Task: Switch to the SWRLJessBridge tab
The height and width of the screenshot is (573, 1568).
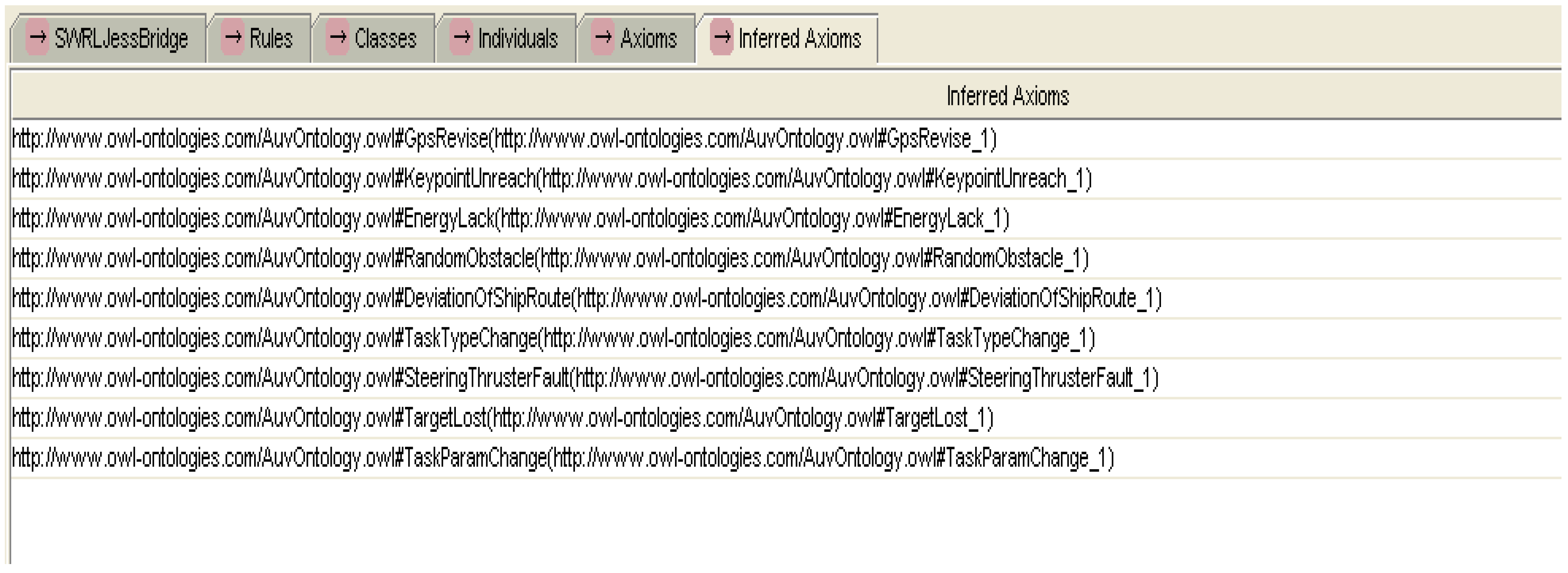Action: point(121,39)
